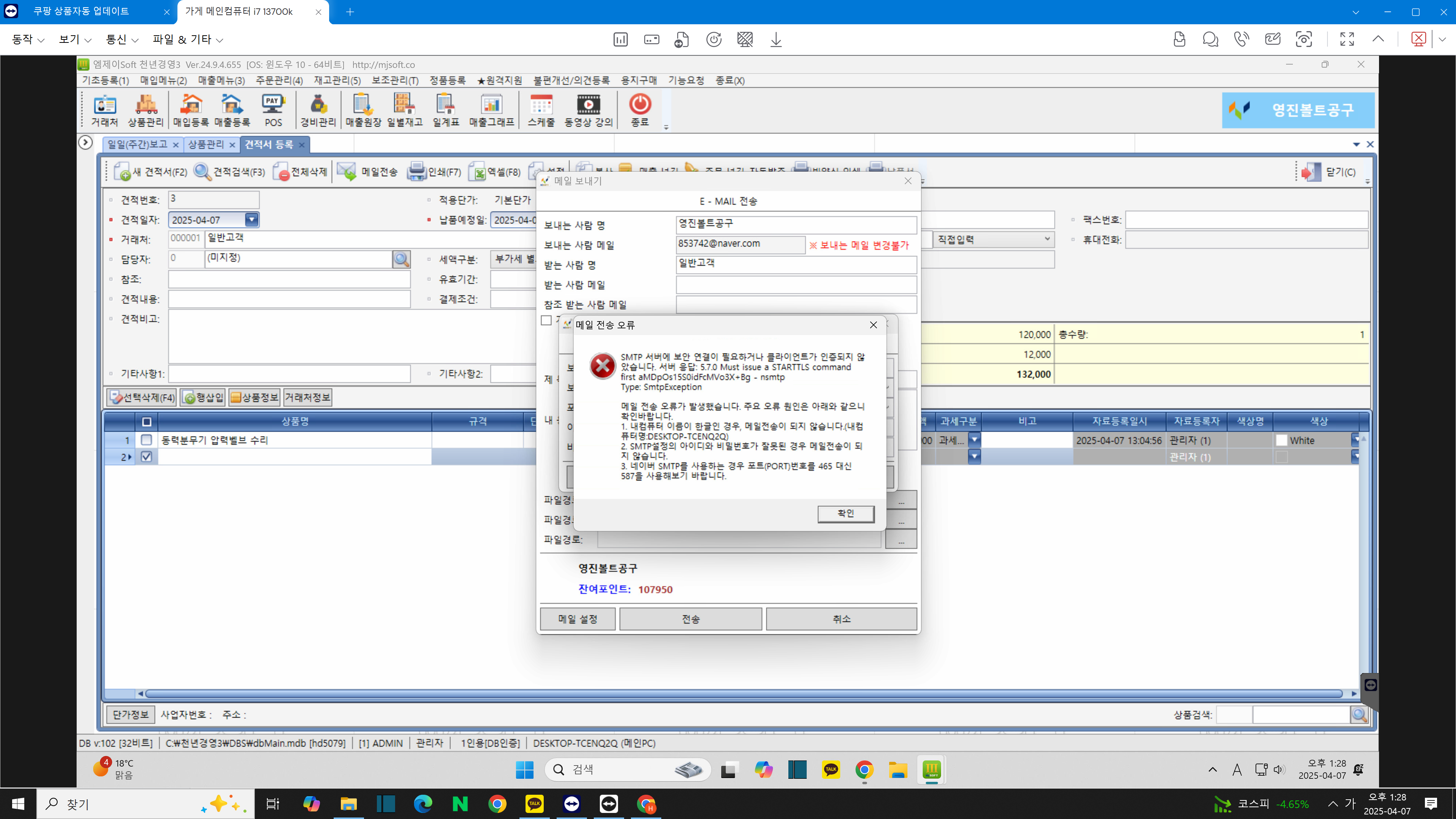The width and height of the screenshot is (1456, 819).
Task: Click the 메일전송 toolbar button
Action: point(368,172)
